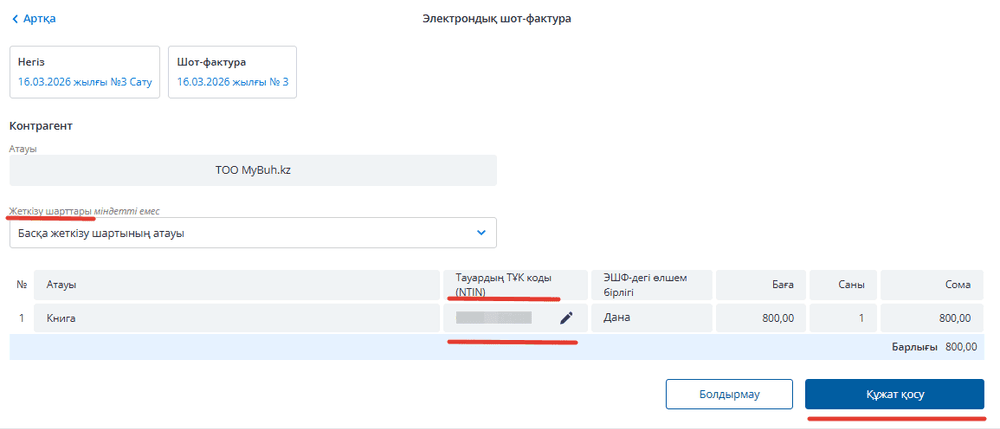Select the Книга item name cell
1000x429 pixels.
(x=237, y=318)
